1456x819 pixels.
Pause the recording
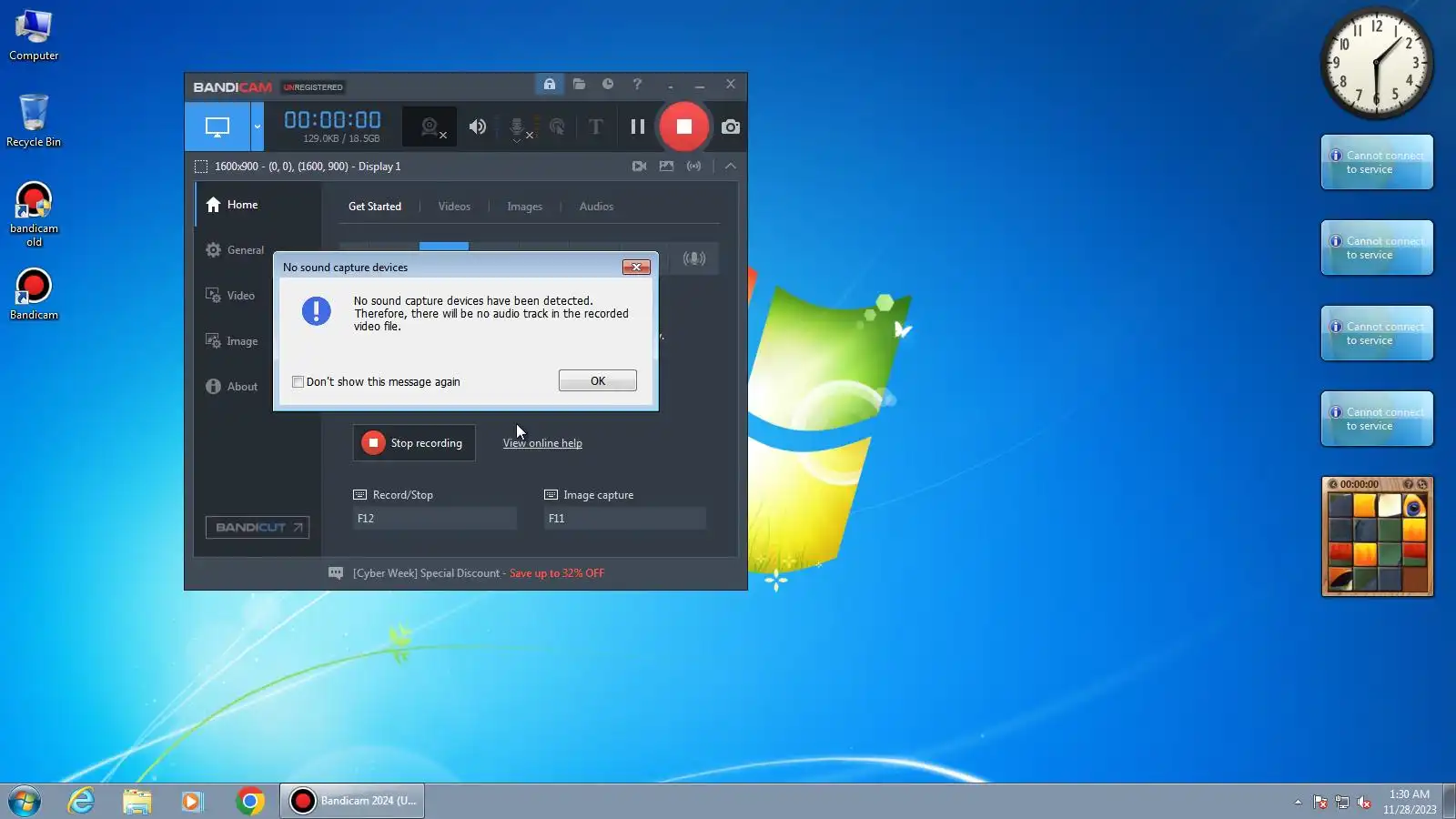pyautogui.click(x=637, y=126)
